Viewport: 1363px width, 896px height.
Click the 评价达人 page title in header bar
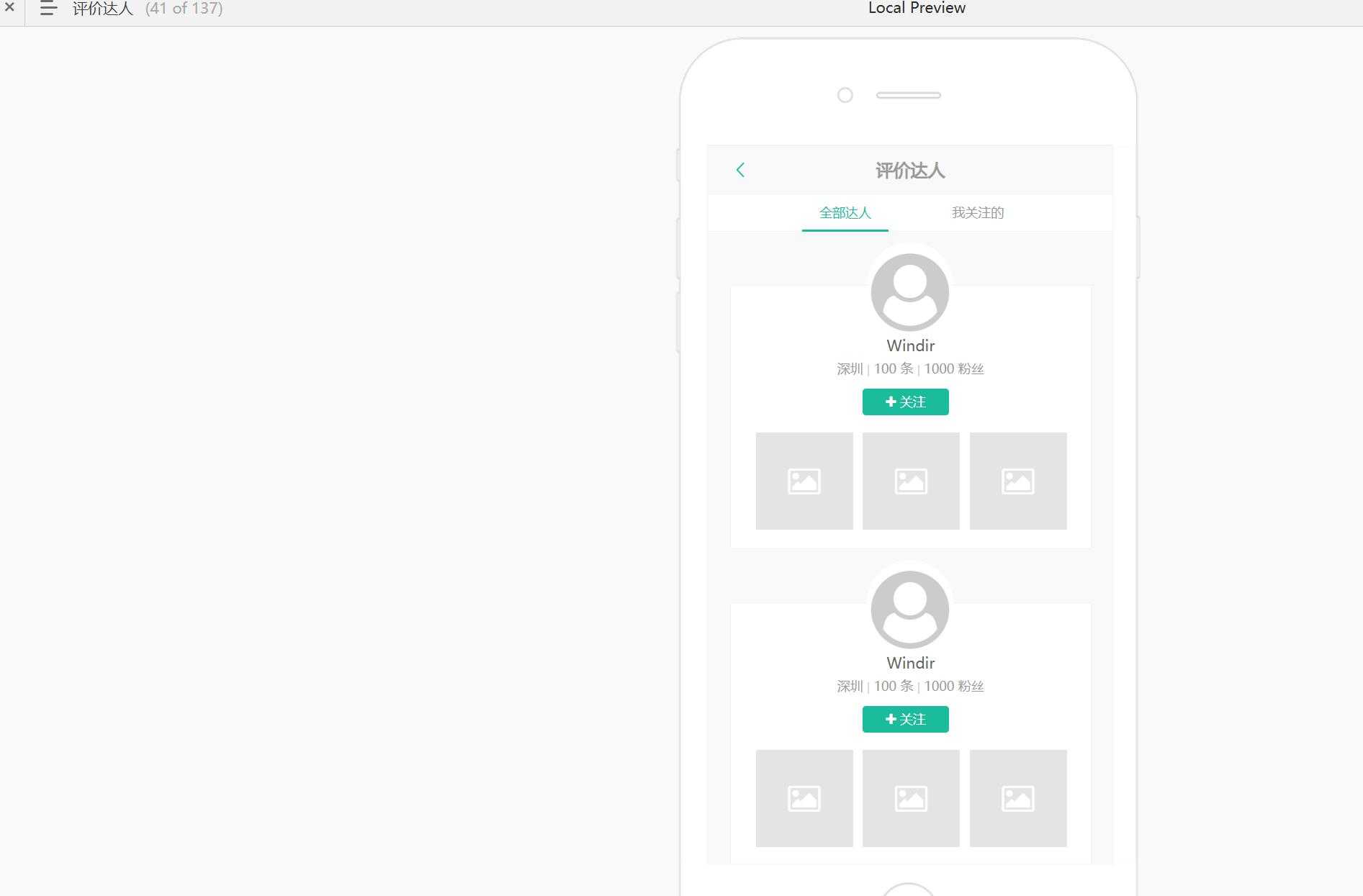point(103,9)
